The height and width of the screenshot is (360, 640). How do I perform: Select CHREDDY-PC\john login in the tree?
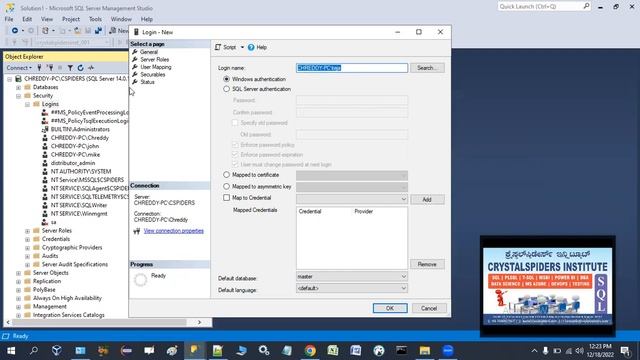[75, 146]
